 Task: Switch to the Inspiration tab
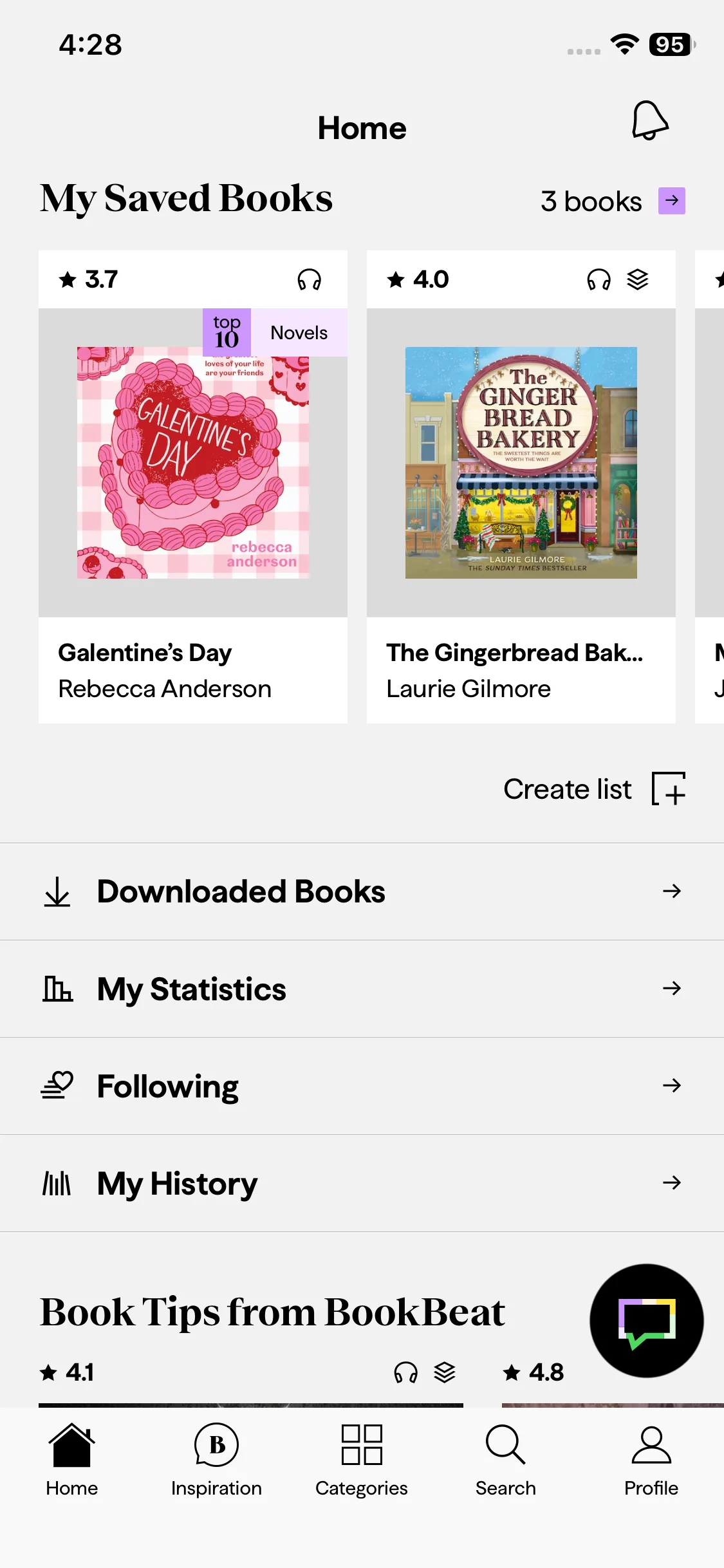(216, 1460)
